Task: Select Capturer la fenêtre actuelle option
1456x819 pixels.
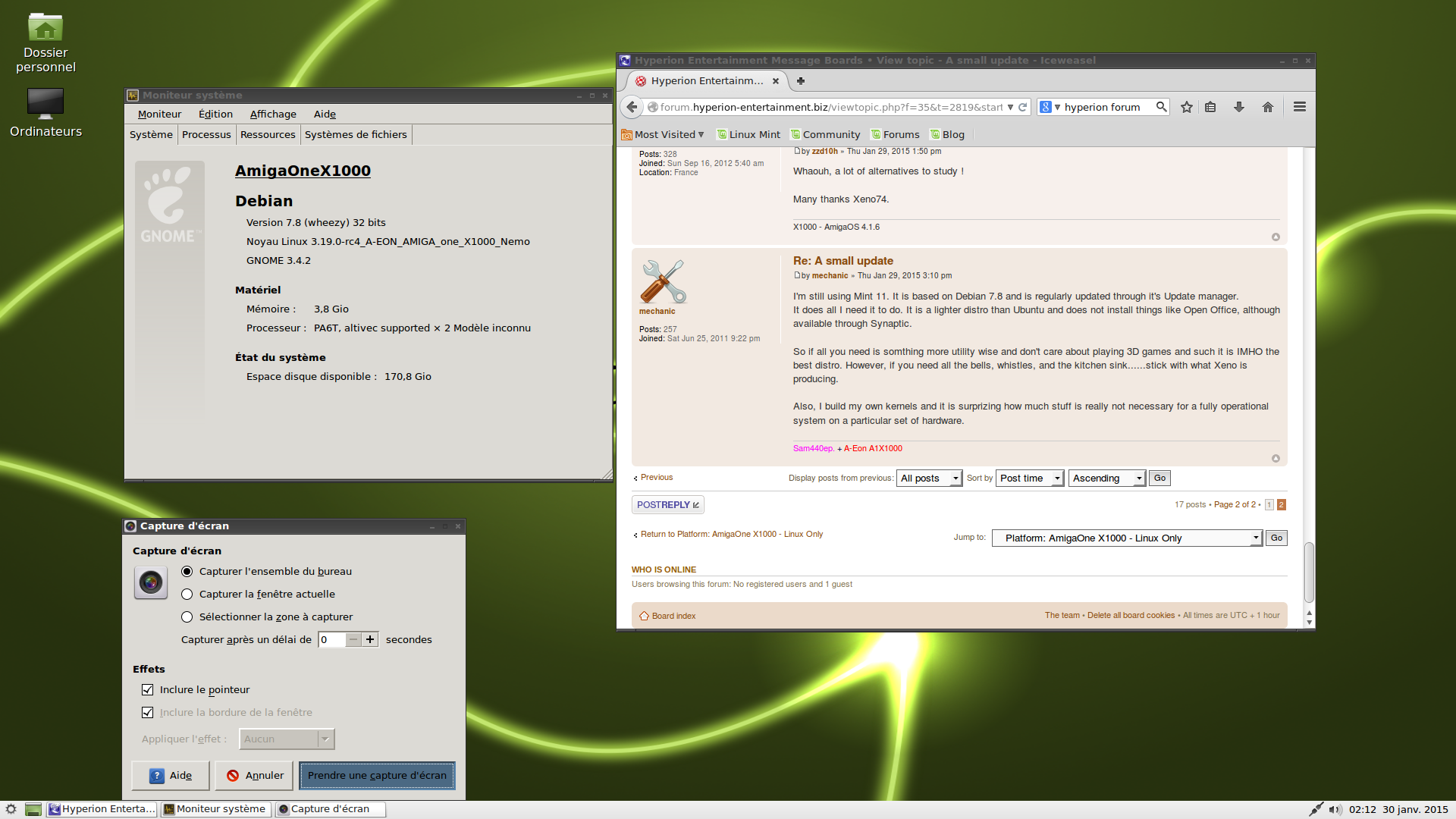Action: pyautogui.click(x=187, y=595)
